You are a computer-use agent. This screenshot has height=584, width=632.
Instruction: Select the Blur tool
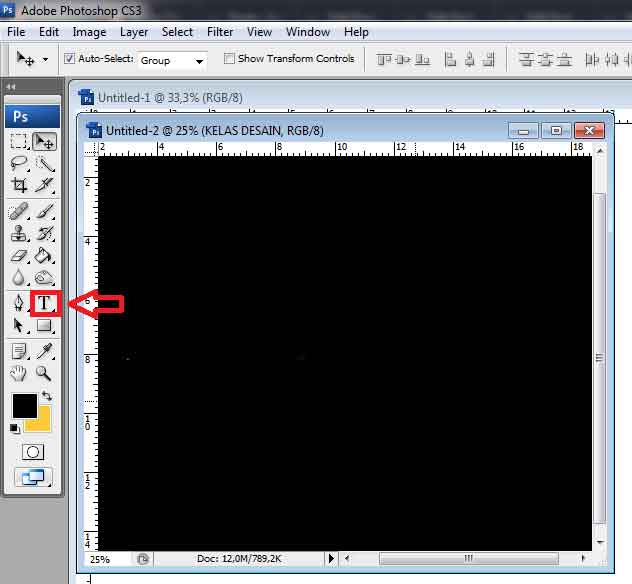point(19,277)
